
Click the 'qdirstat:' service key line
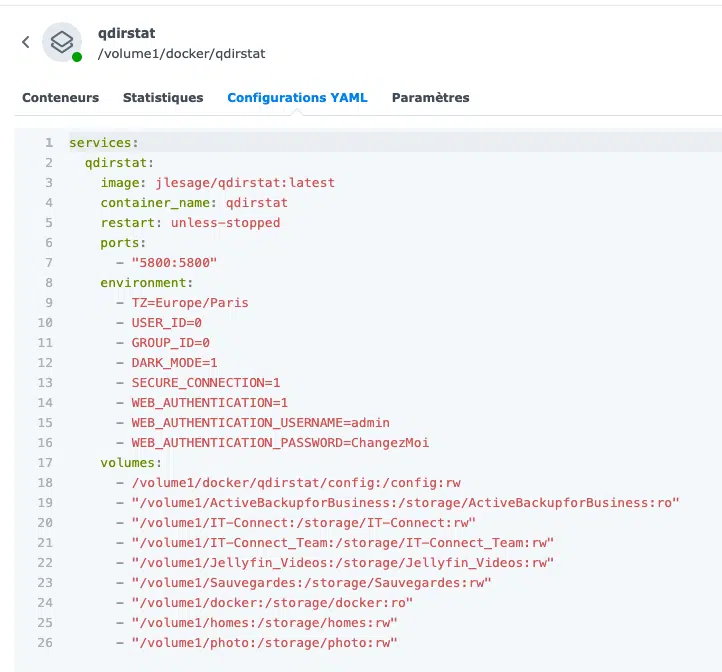coord(119,163)
